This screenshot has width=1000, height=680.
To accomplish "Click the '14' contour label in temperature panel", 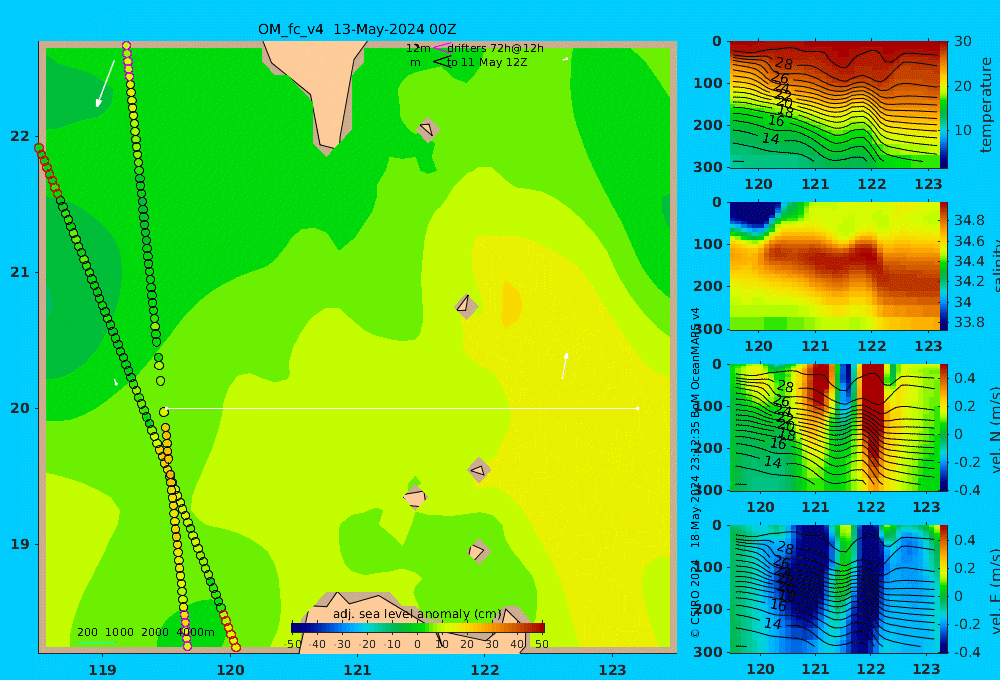I will [770, 138].
